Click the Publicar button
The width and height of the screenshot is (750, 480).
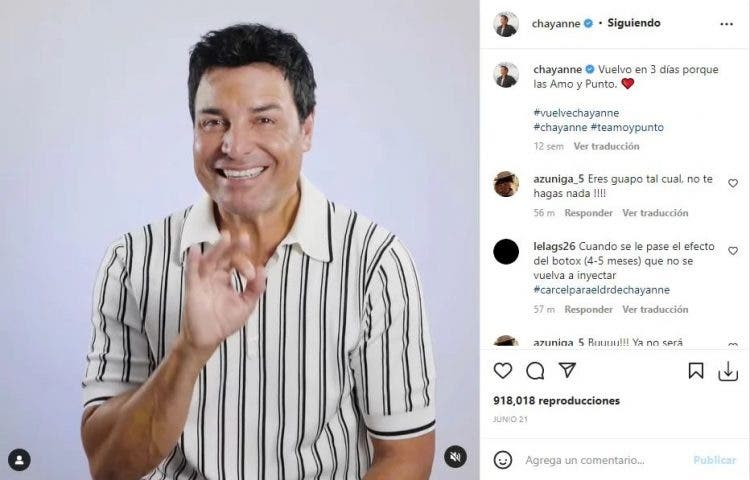tap(715, 460)
